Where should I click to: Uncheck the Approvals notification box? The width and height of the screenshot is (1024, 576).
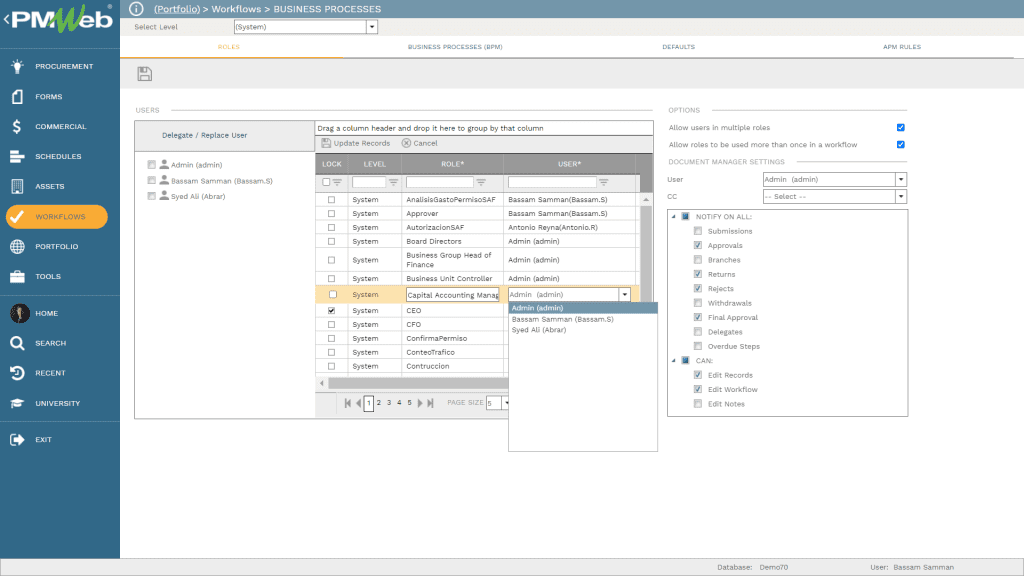click(x=698, y=246)
